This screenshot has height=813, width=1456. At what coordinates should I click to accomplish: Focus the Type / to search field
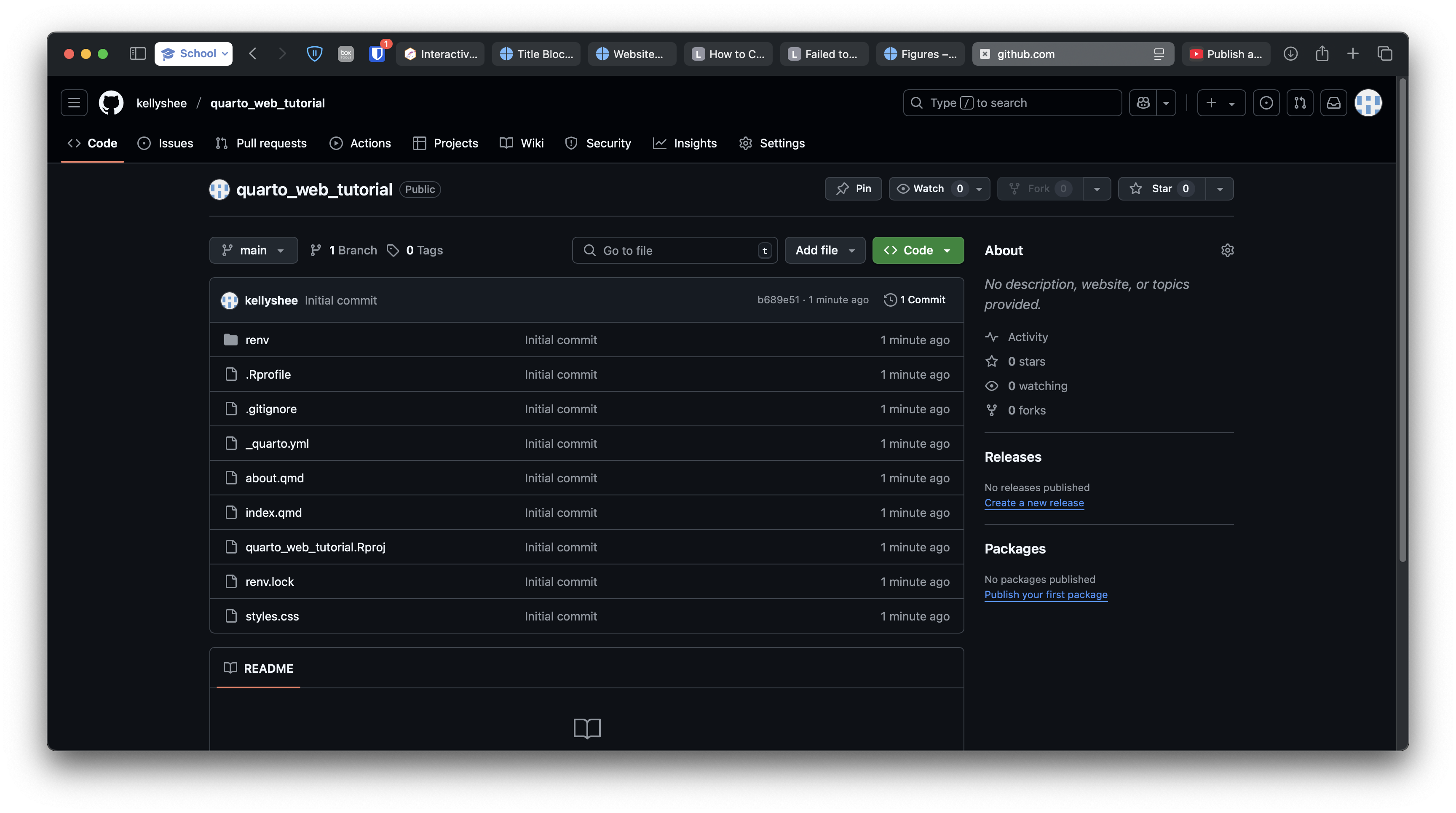click(x=1012, y=103)
